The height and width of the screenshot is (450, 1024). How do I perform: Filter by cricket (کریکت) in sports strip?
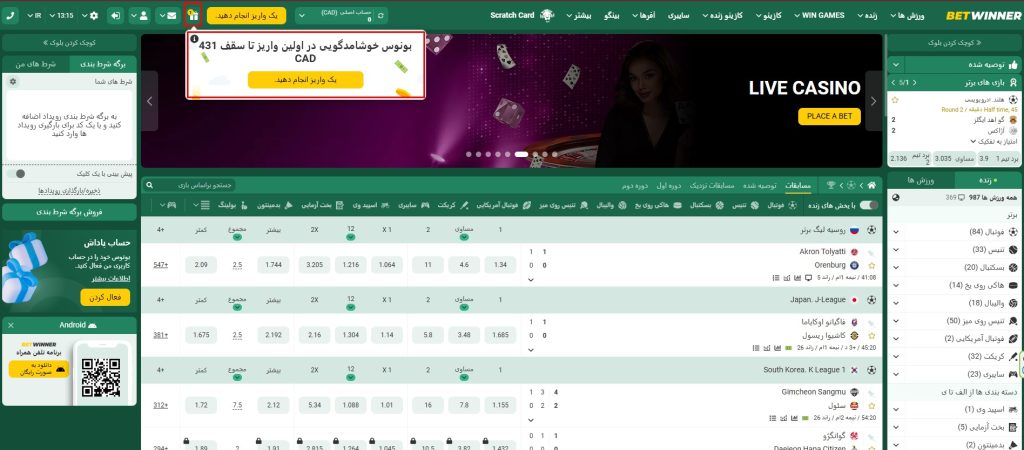tap(453, 205)
